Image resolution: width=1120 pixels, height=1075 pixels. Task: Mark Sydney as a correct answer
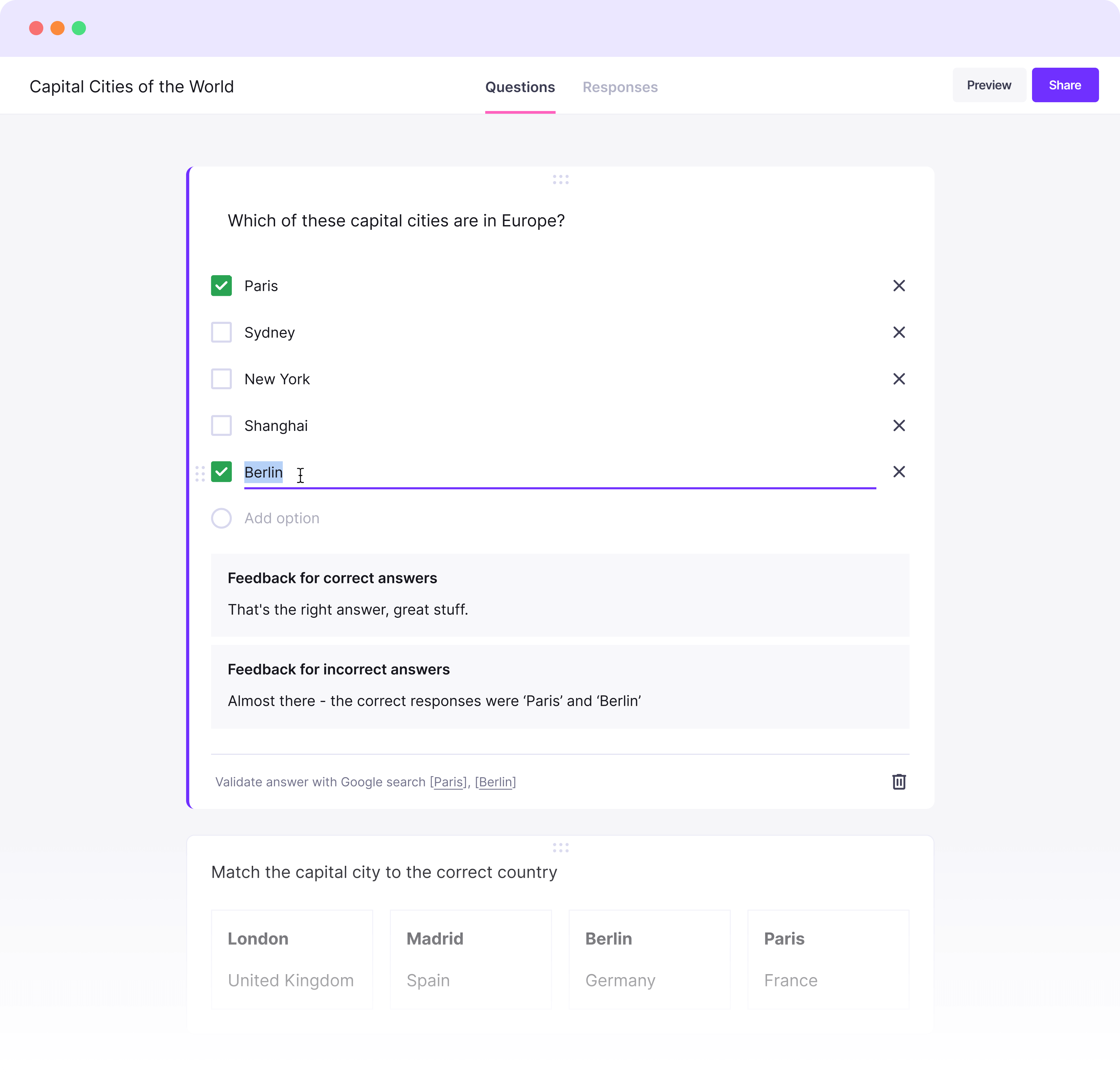(221, 333)
